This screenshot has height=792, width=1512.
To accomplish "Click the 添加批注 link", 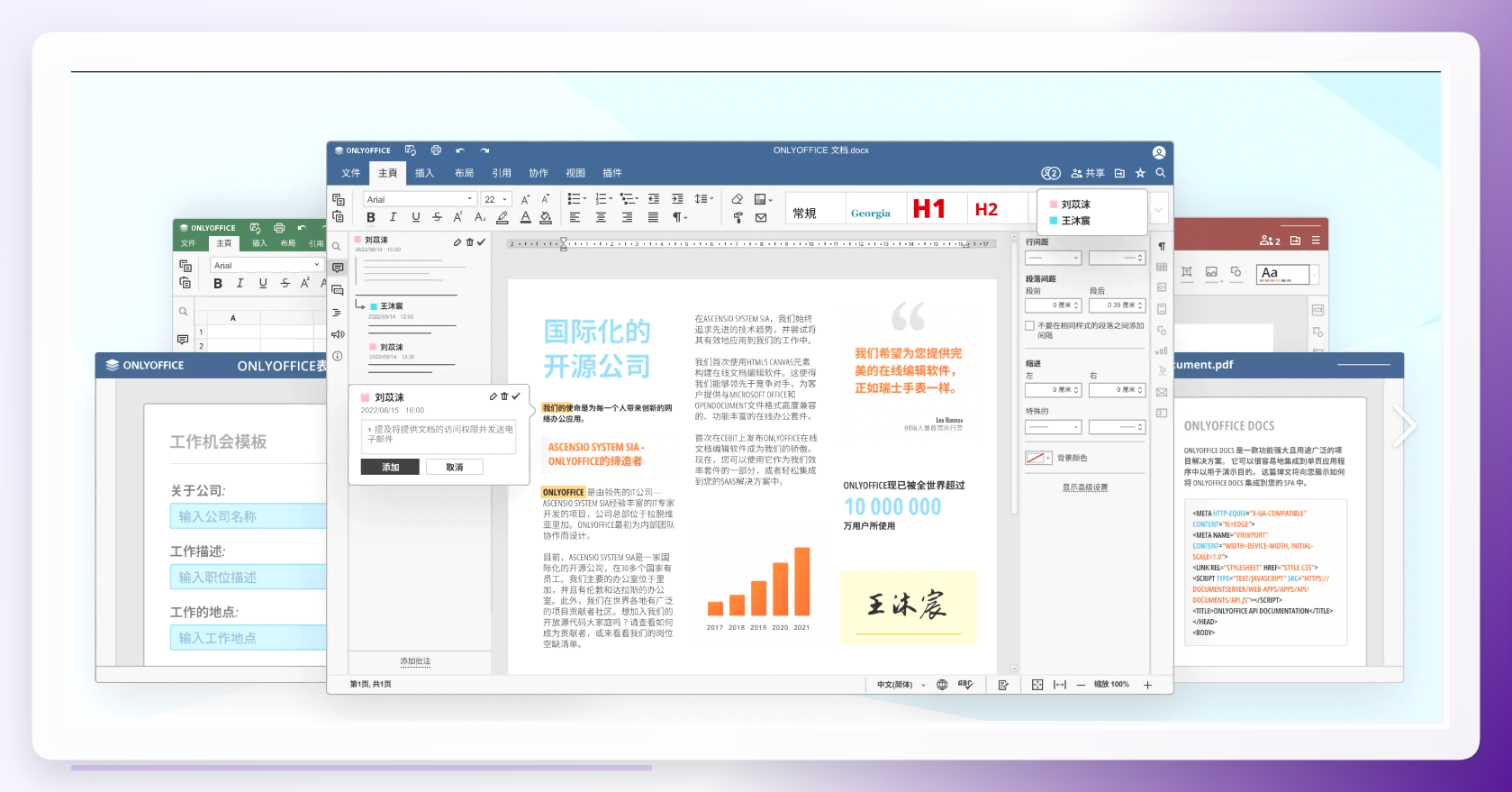I will click(x=415, y=661).
